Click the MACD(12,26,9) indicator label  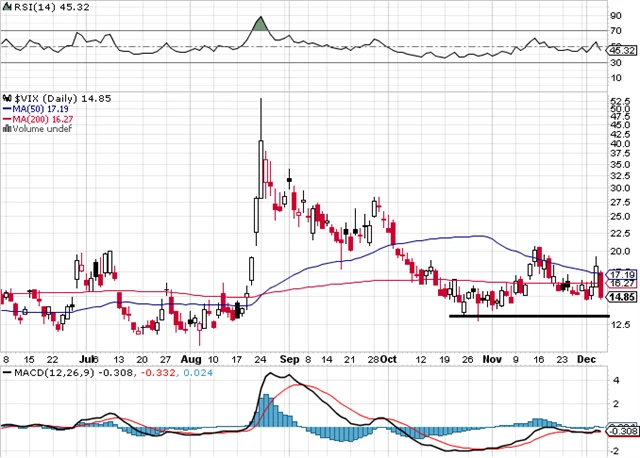click(x=44, y=373)
